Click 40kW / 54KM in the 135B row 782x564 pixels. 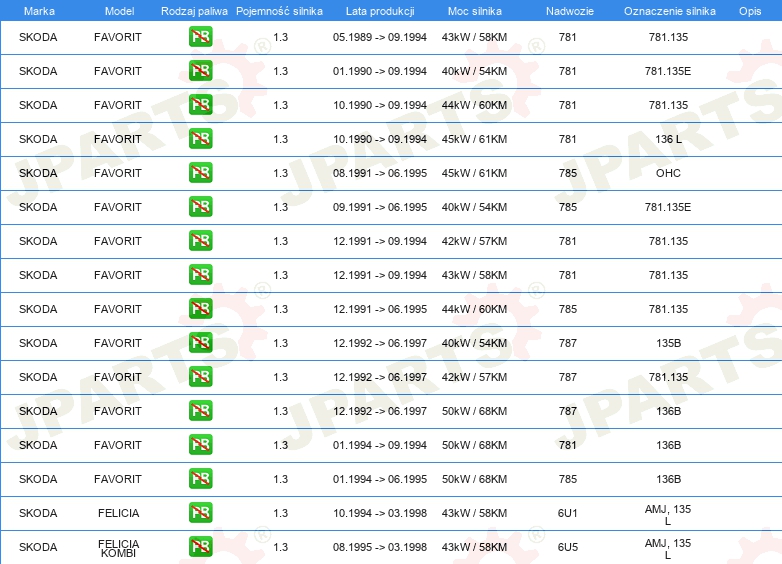coord(474,343)
